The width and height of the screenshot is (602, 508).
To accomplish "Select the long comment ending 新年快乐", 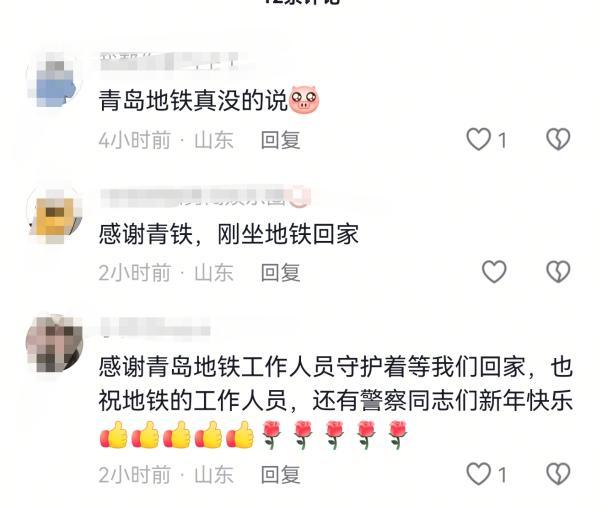I will pyautogui.click(x=336, y=400).
